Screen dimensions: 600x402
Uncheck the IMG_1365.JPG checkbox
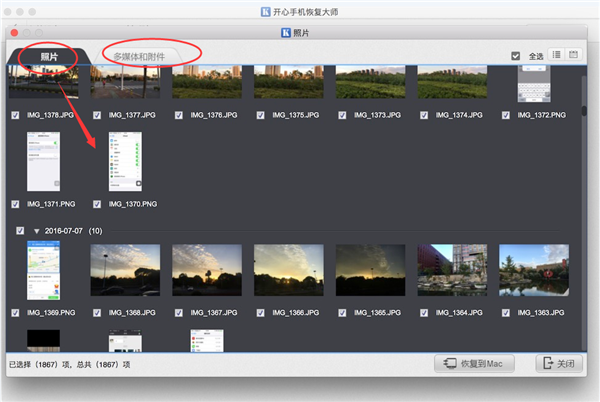pos(343,313)
